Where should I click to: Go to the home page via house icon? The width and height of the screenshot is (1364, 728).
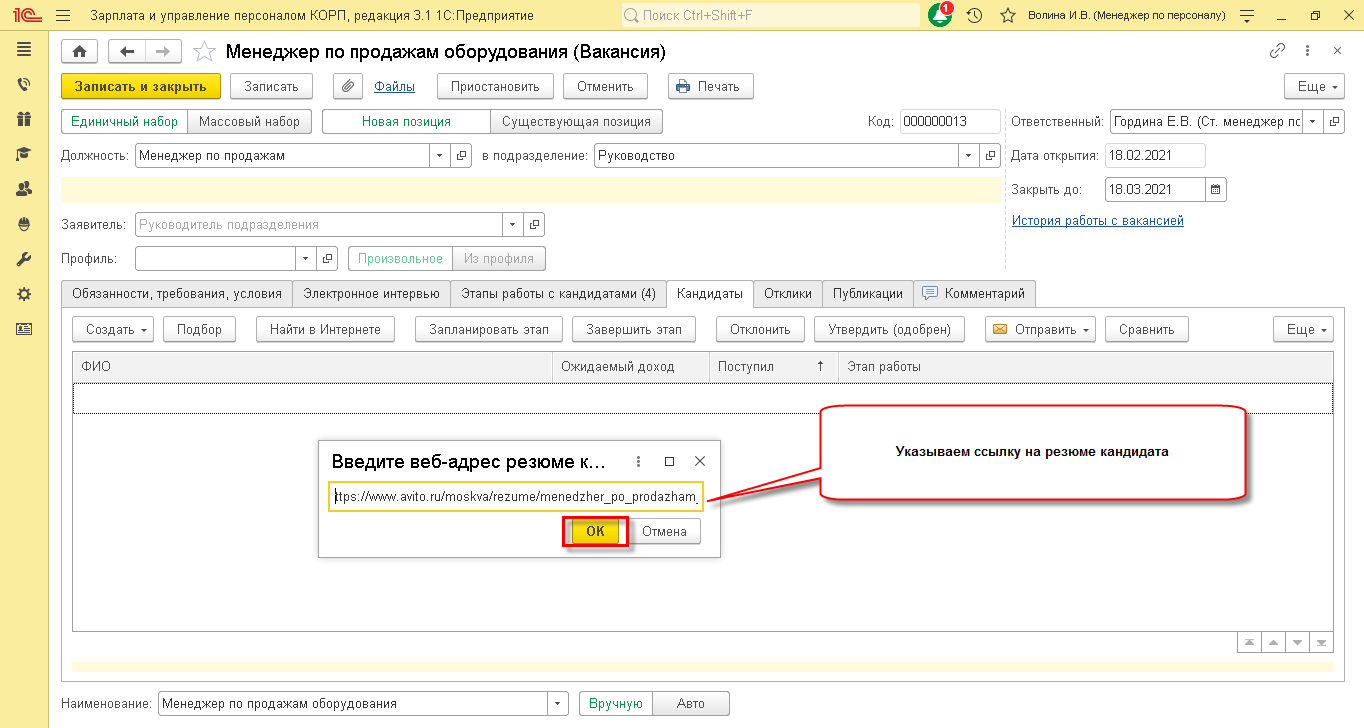tap(80, 52)
